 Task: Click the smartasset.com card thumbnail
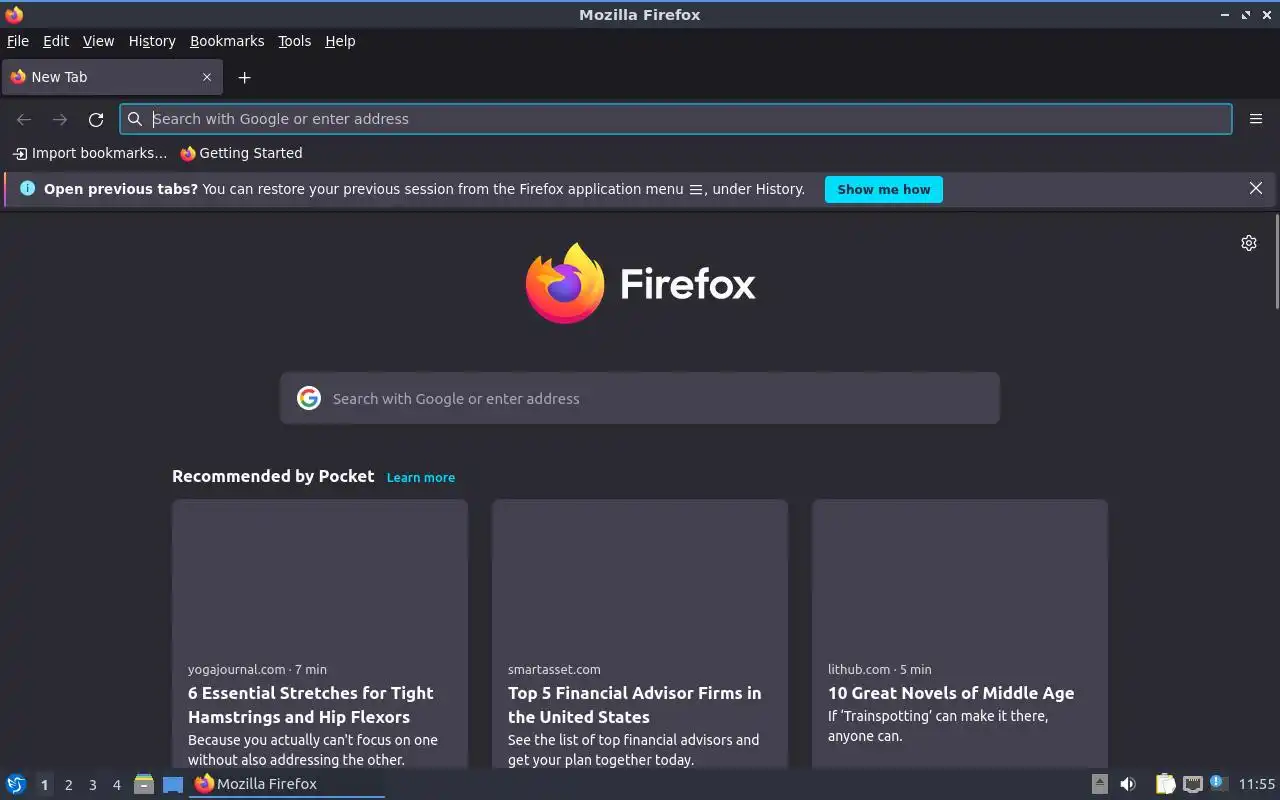[x=640, y=573]
